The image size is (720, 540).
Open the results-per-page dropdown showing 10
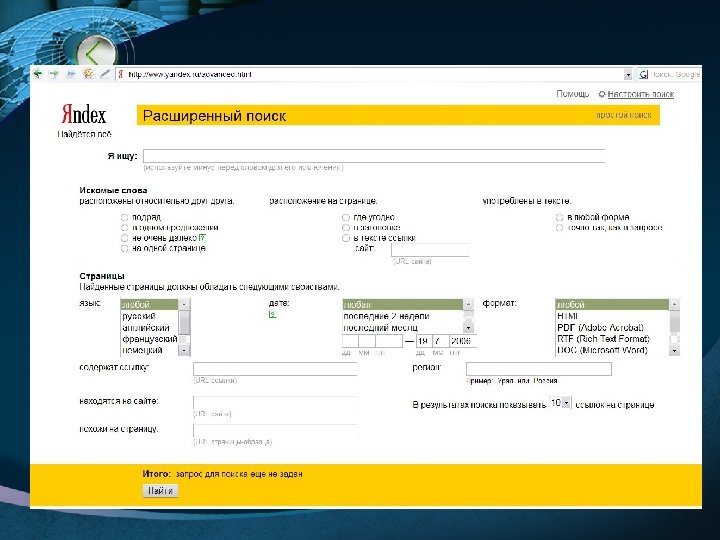[x=566, y=403]
